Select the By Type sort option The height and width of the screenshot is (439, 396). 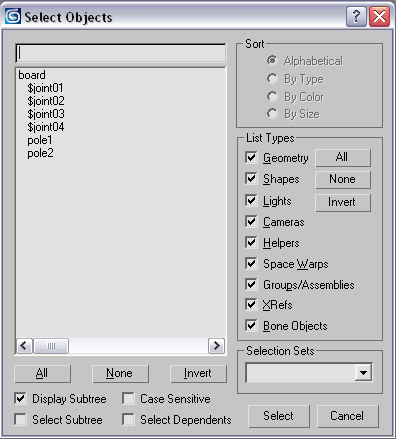(272, 79)
